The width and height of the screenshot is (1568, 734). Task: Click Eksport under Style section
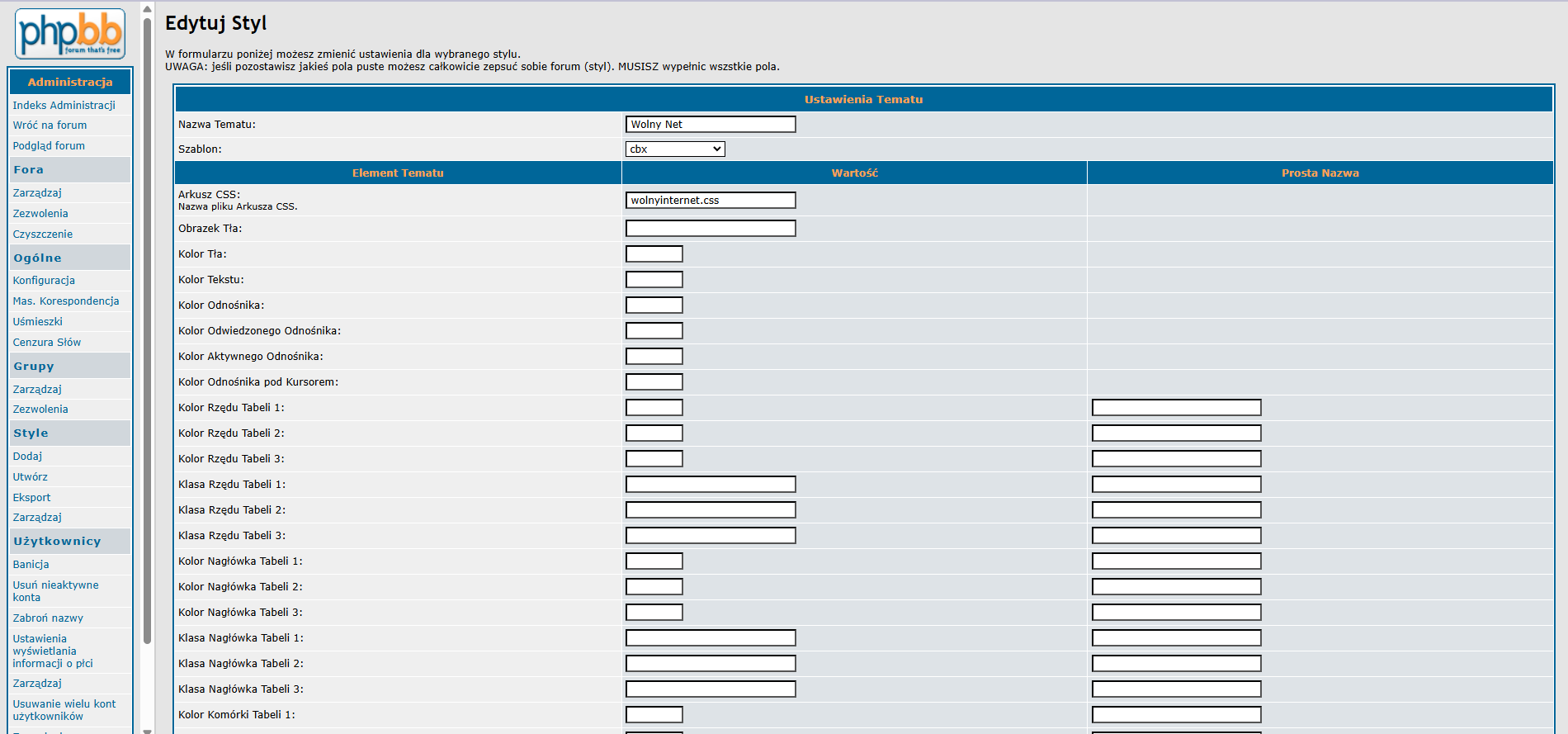[x=31, y=498]
